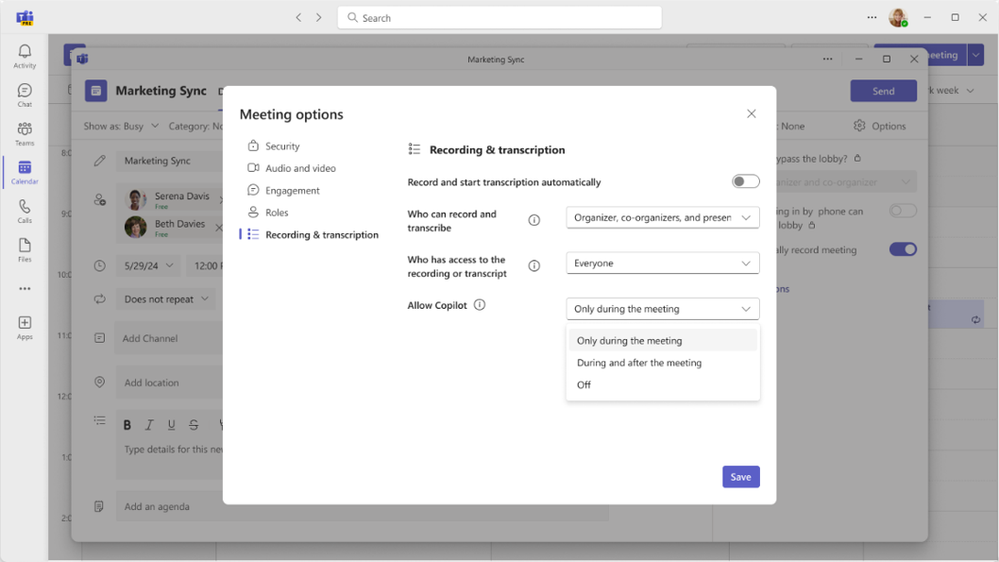Open Chat in the sidebar

coord(24,95)
